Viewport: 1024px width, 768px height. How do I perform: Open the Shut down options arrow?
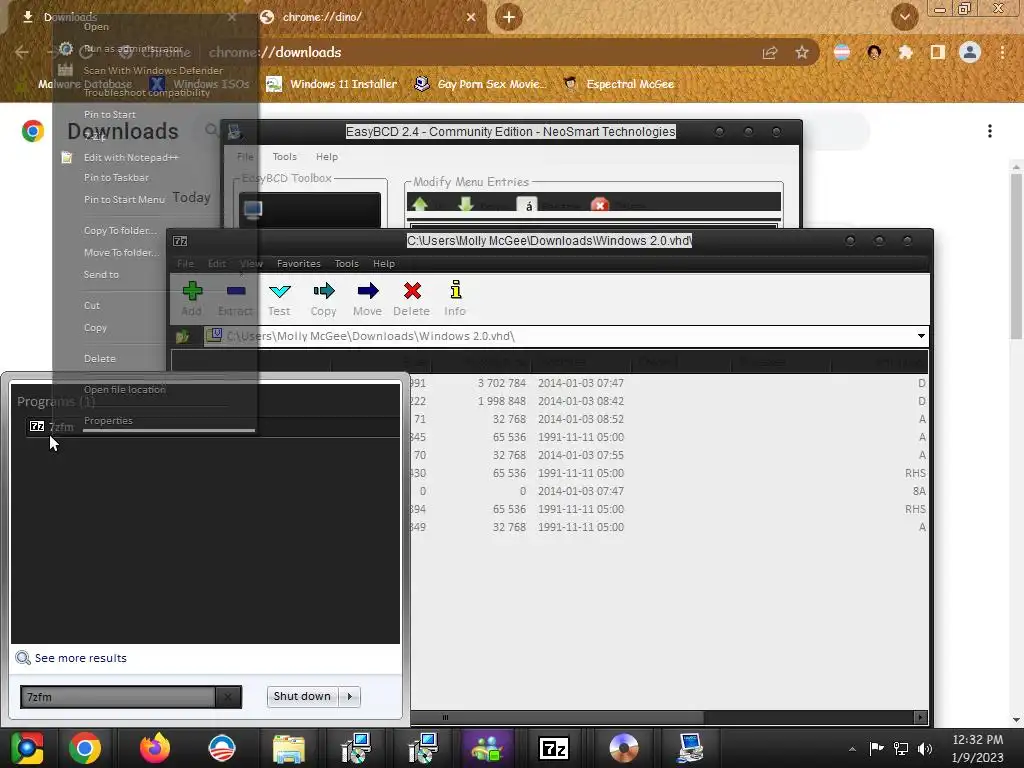pyautogui.click(x=350, y=696)
